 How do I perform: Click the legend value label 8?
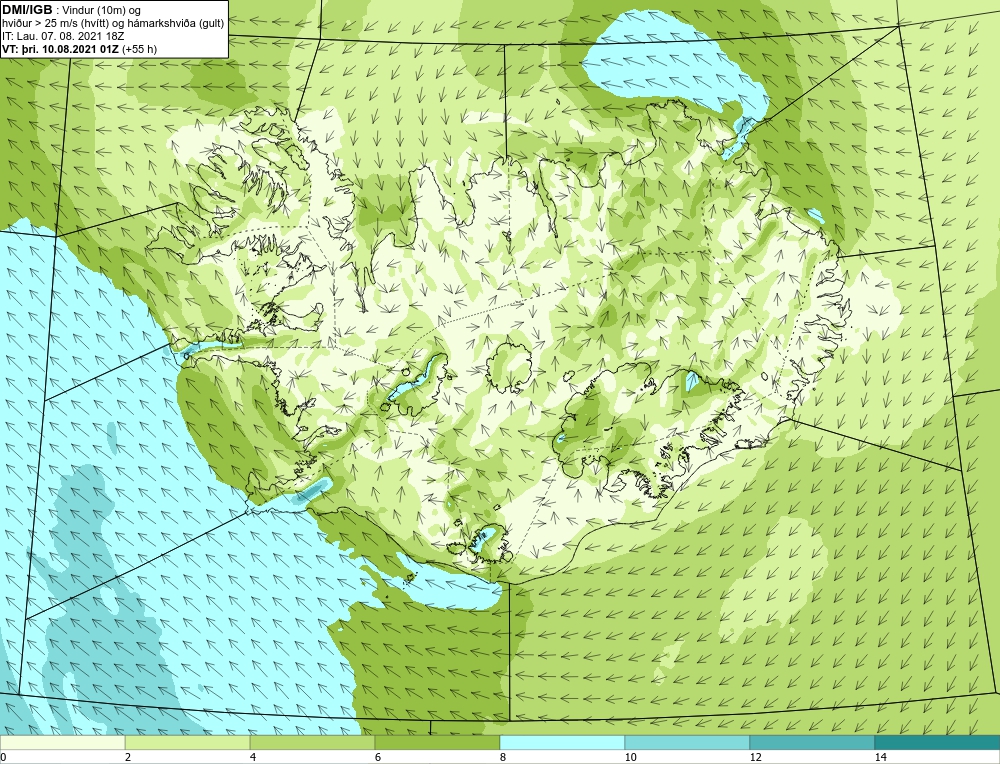(x=503, y=757)
